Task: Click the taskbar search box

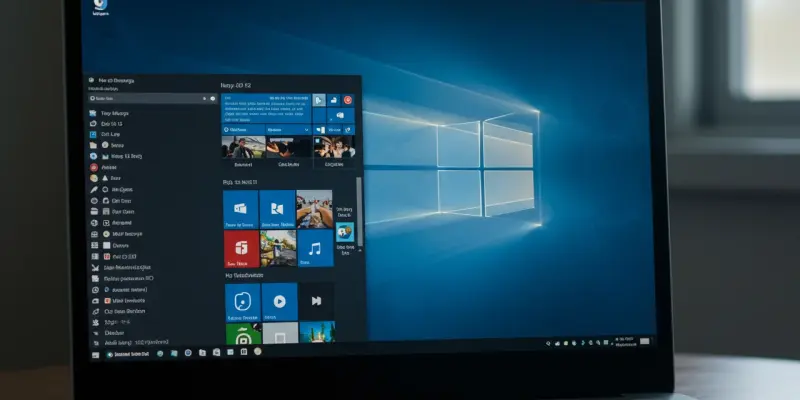Action: click(x=130, y=354)
